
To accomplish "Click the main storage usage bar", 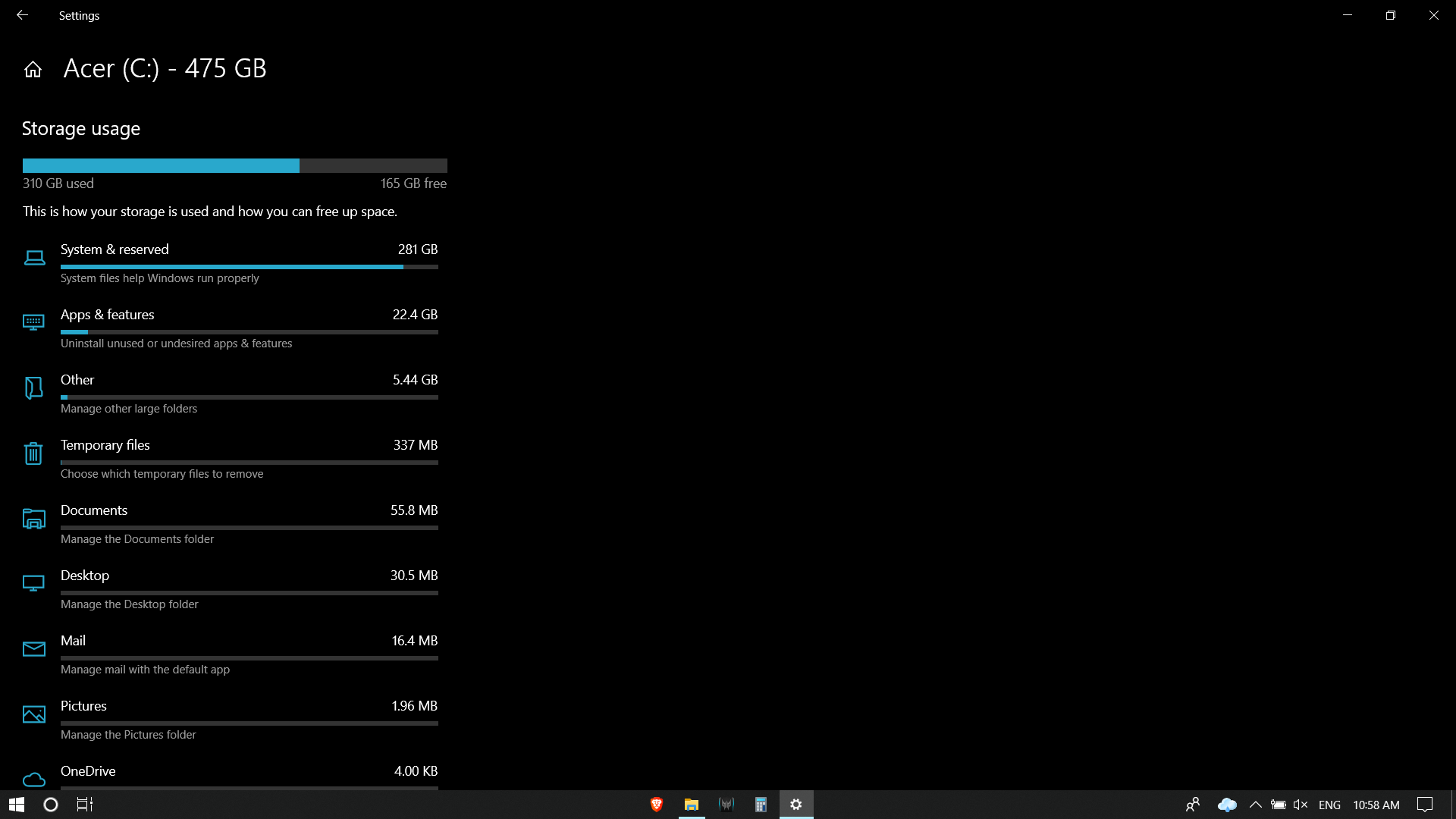I will coord(234,165).
